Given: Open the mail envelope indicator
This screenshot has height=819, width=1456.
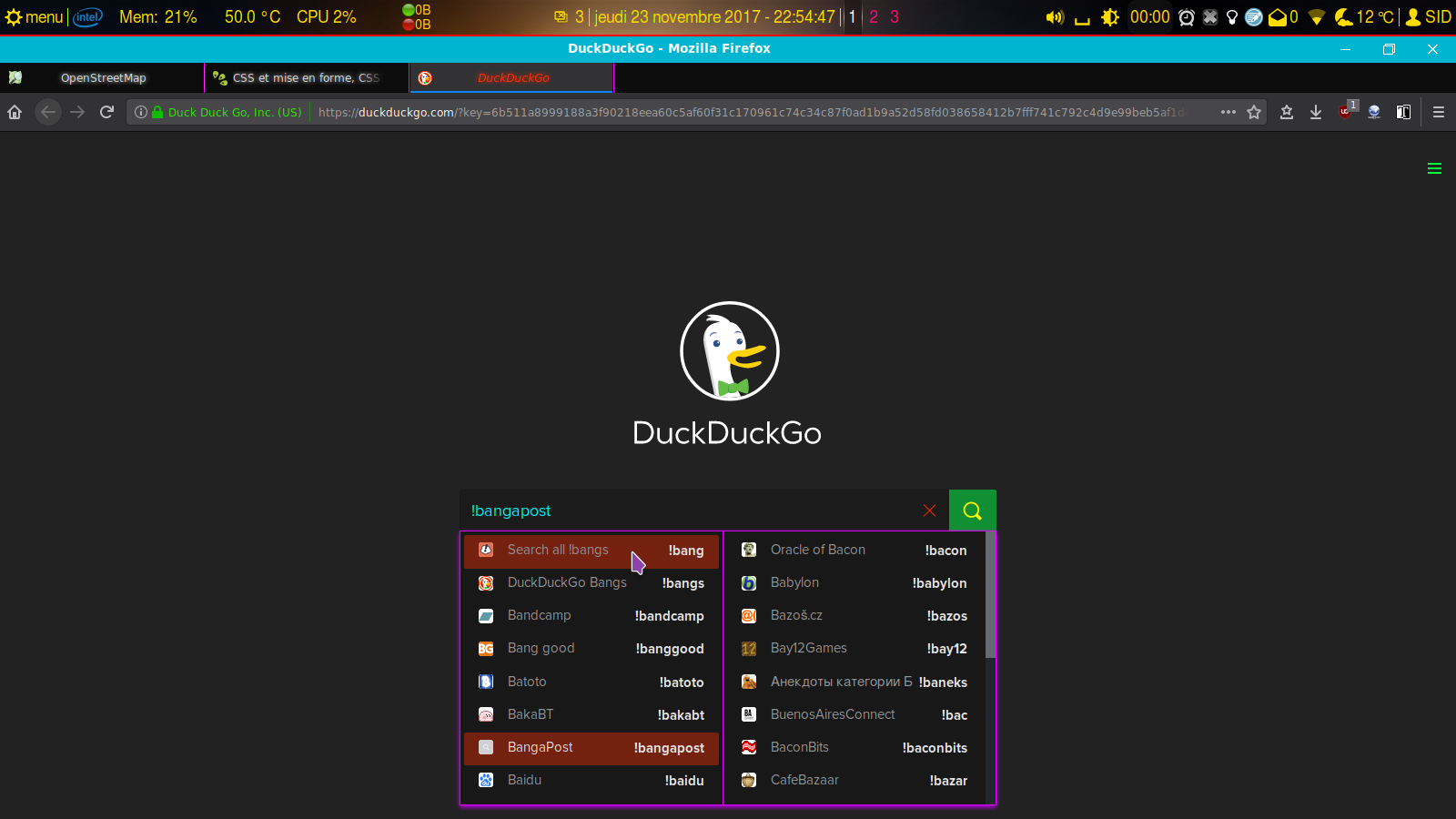Looking at the screenshot, I should point(1282,16).
